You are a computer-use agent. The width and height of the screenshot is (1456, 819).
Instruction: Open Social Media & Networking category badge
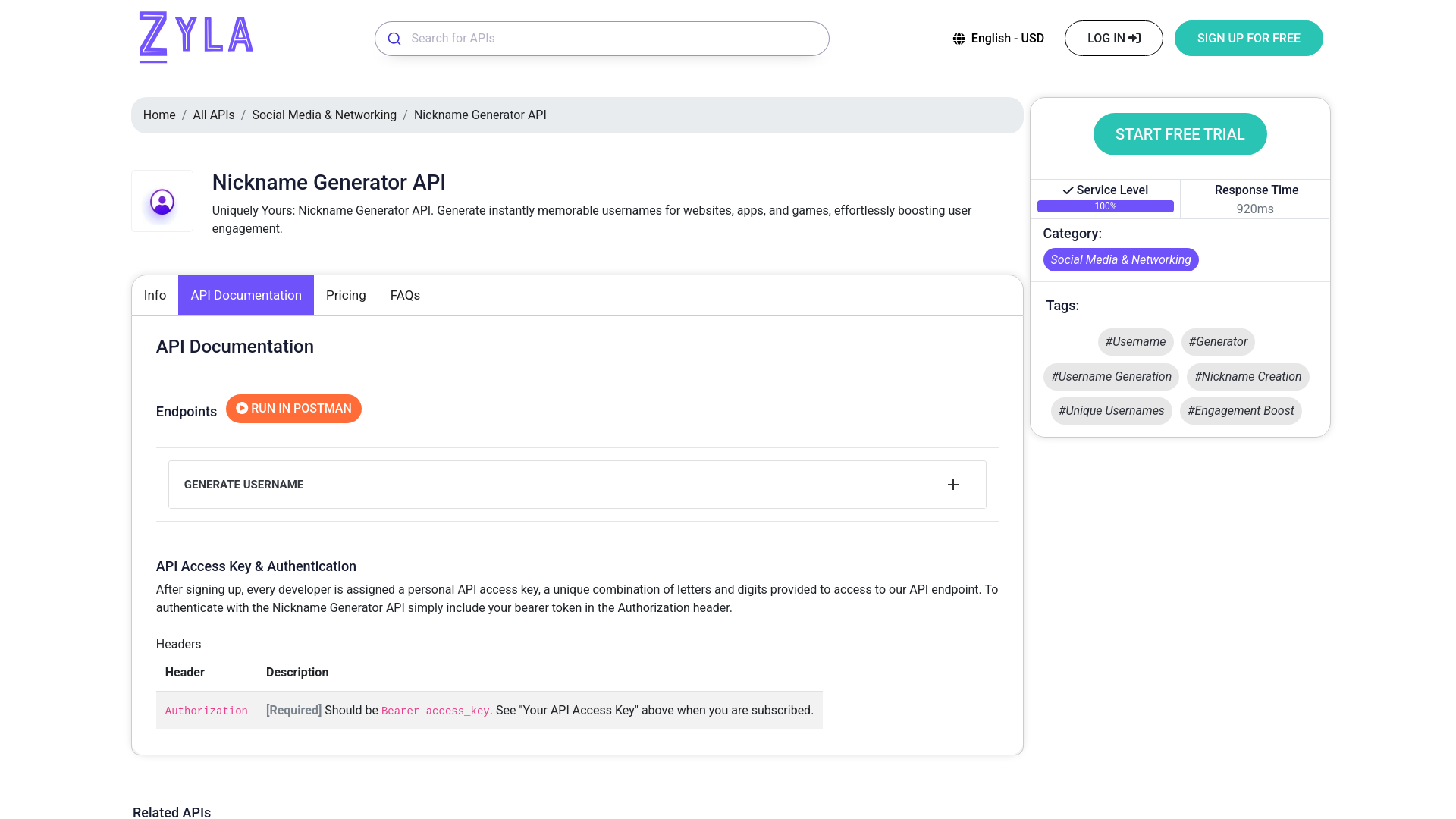coord(1120,260)
